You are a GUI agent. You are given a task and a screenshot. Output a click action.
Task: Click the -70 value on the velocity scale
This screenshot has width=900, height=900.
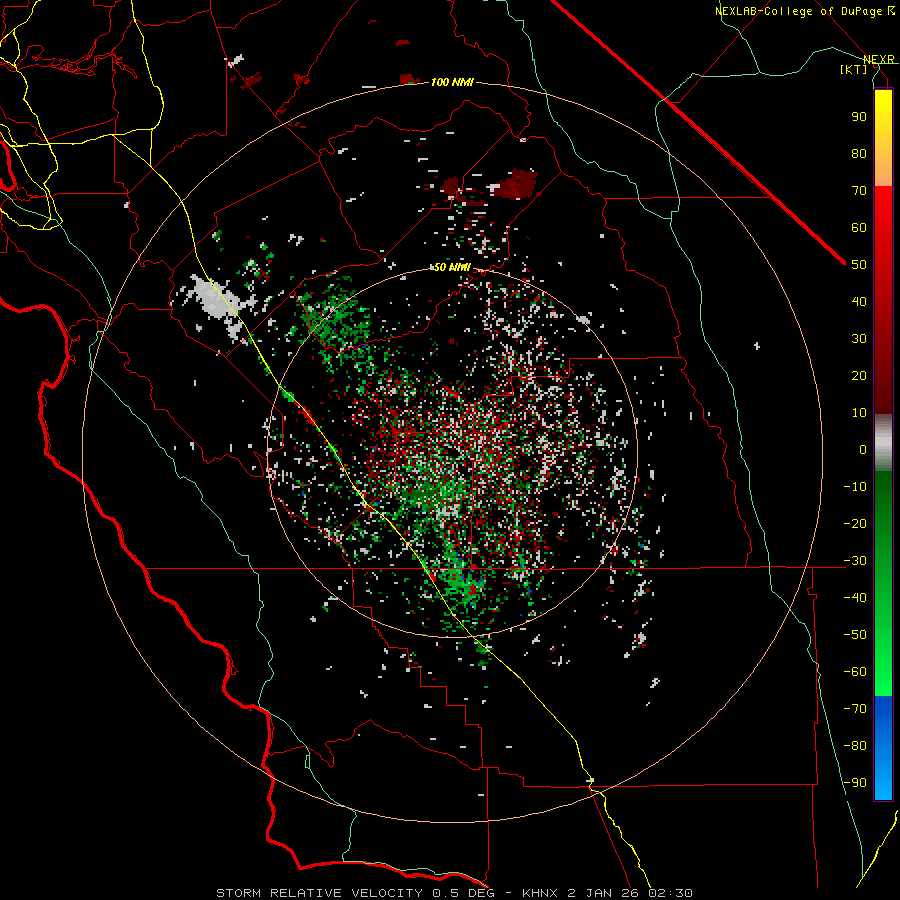[x=855, y=708]
